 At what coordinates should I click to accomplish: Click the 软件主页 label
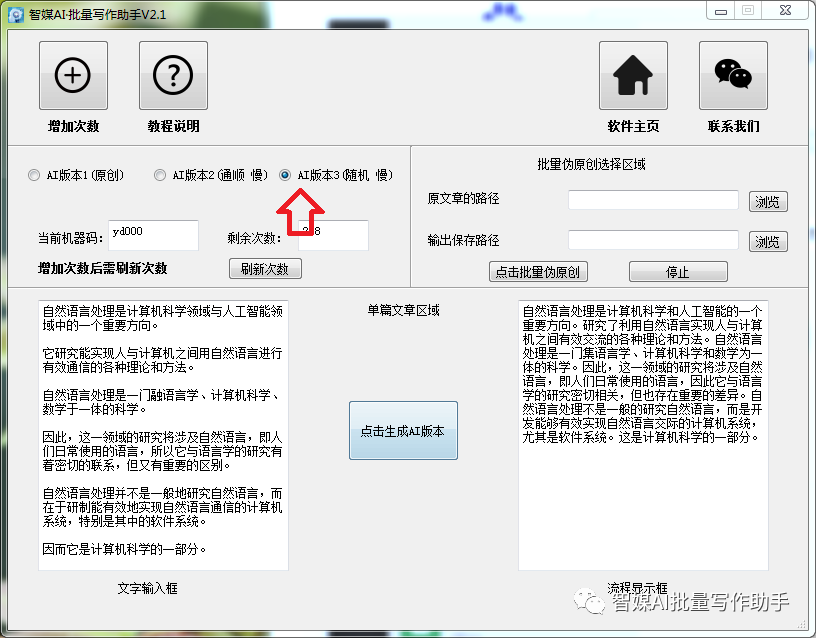(x=633, y=126)
